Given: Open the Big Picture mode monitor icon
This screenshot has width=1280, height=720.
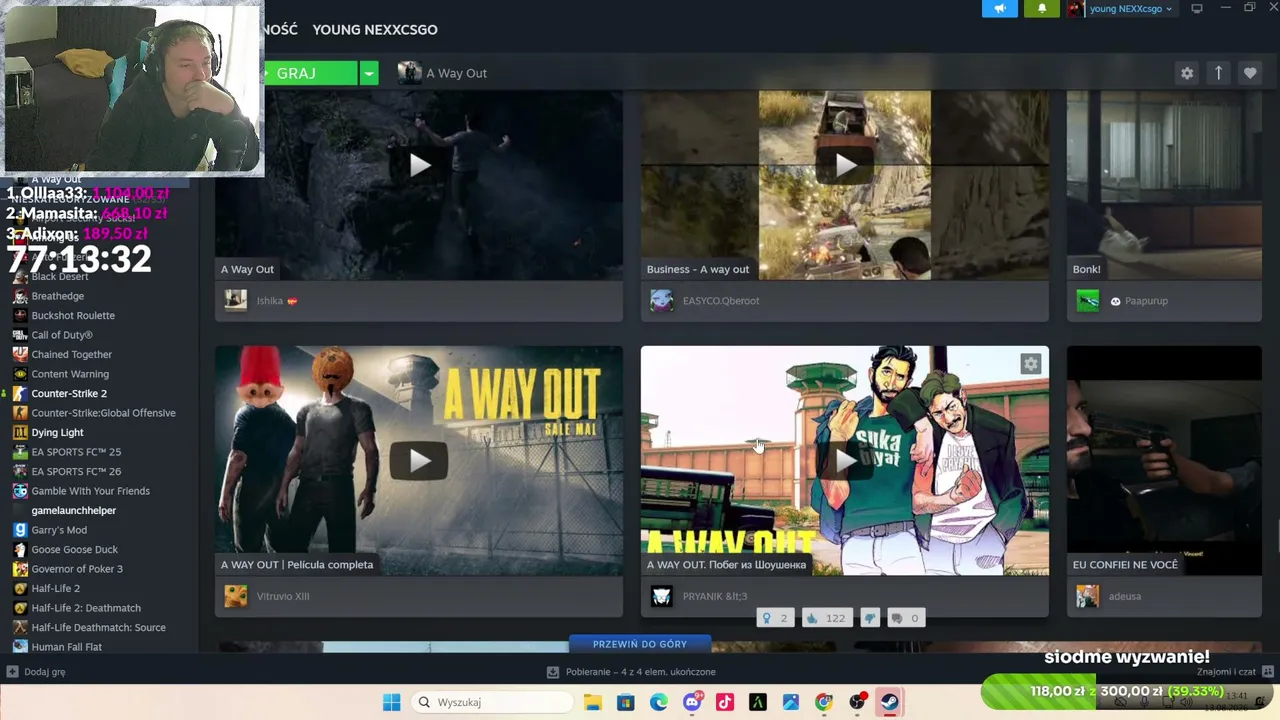Looking at the screenshot, I should [x=1197, y=9].
